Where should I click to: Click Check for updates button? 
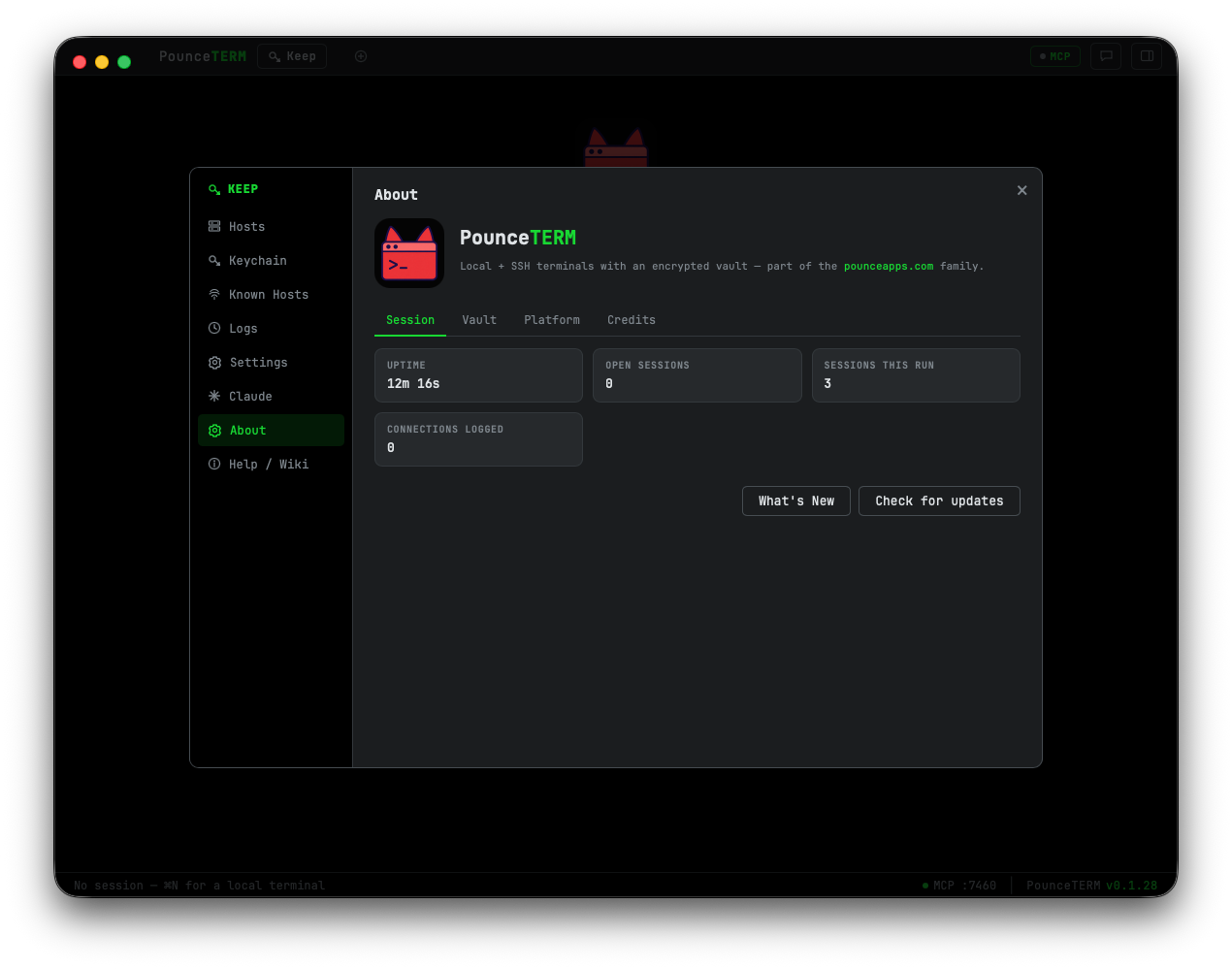click(939, 501)
